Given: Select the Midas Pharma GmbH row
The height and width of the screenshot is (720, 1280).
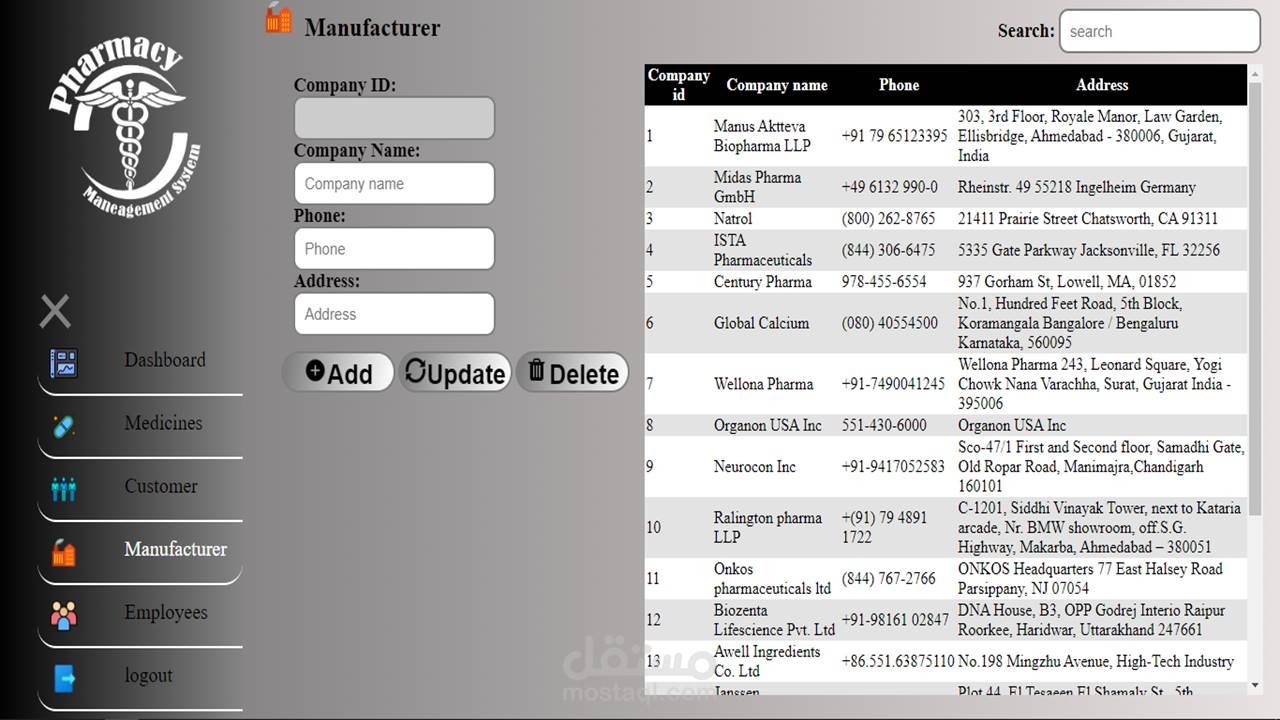Looking at the screenshot, I should pos(946,187).
